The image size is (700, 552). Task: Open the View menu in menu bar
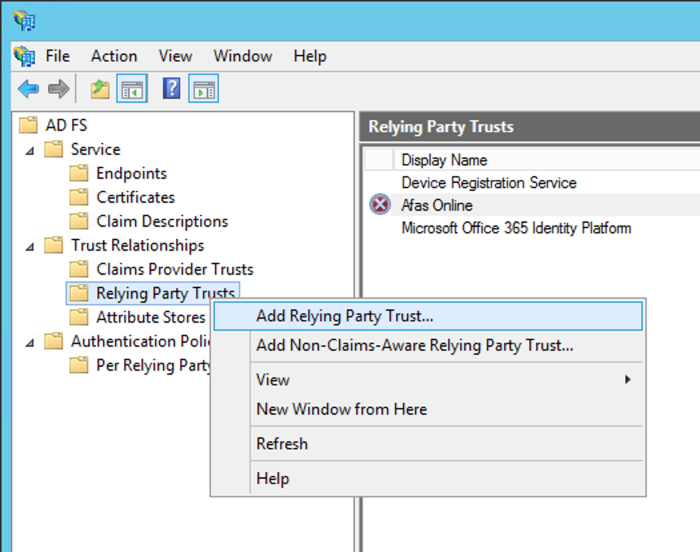[175, 56]
